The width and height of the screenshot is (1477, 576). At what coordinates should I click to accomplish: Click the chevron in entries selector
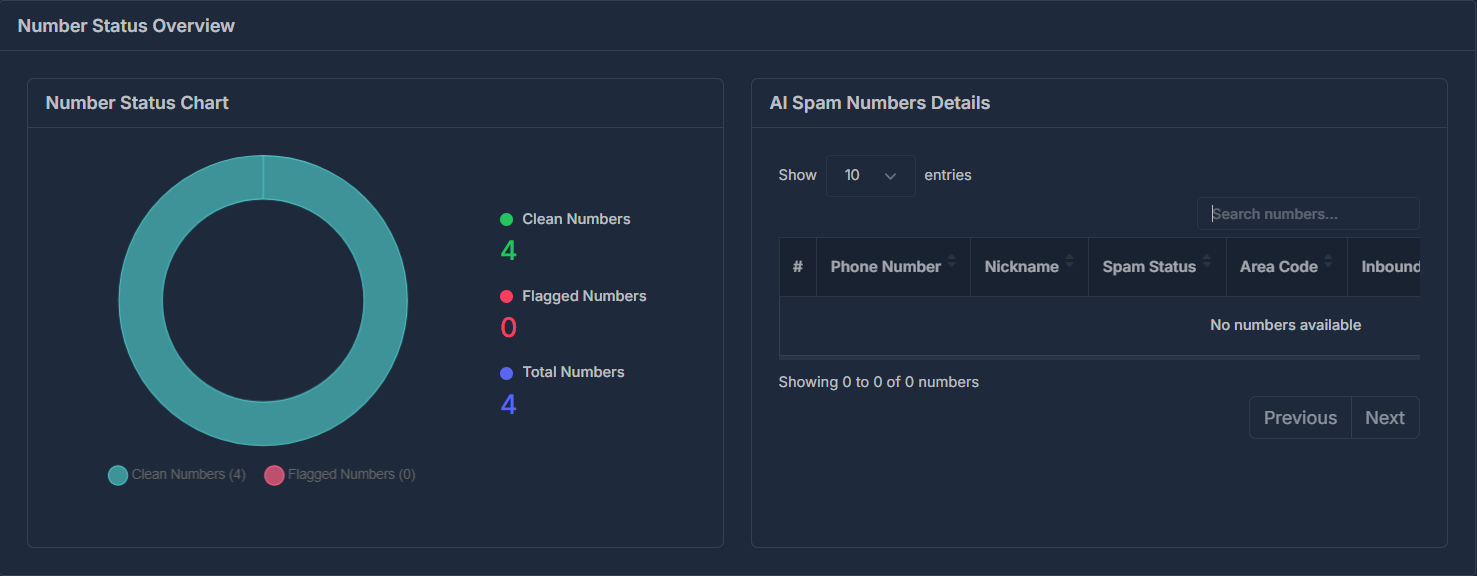coord(890,176)
